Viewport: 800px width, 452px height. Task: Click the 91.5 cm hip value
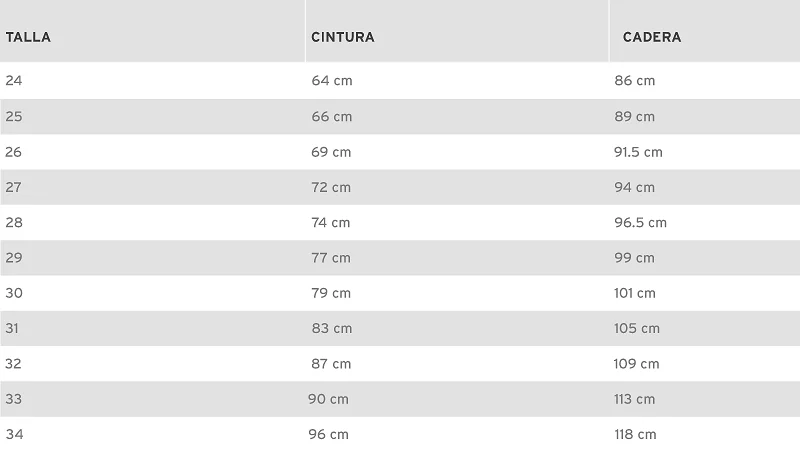(638, 152)
